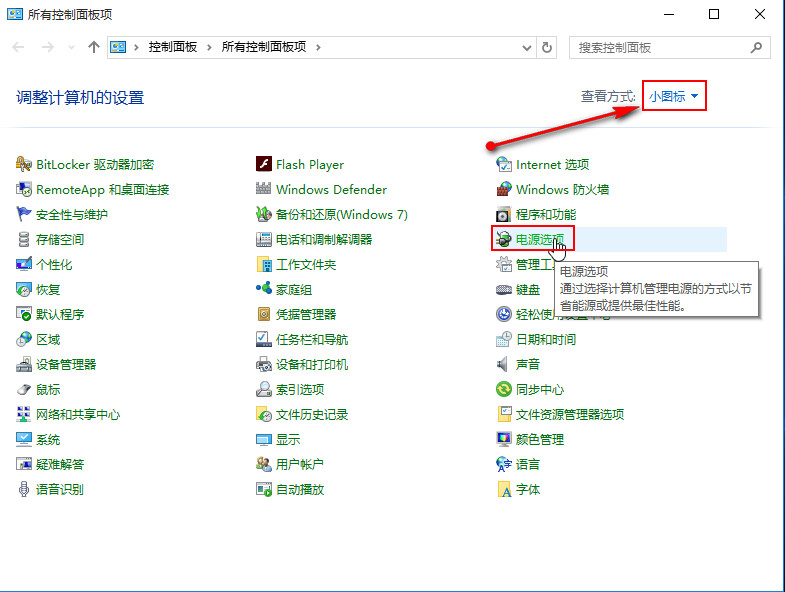The image size is (785, 592).
Task: Open the 自动播放 icon
Action: click(x=264, y=489)
